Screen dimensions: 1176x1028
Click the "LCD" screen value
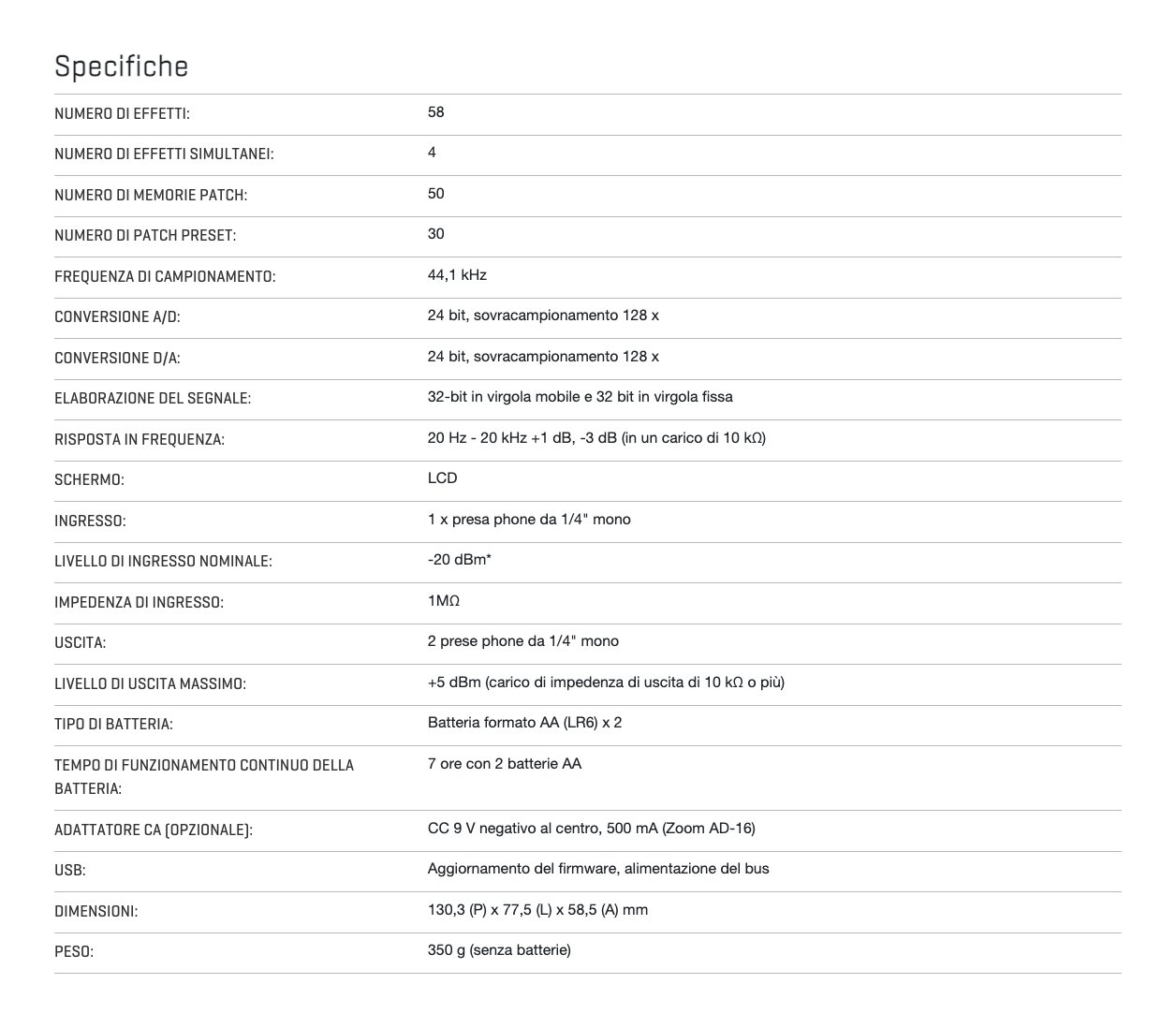pyautogui.click(x=442, y=478)
